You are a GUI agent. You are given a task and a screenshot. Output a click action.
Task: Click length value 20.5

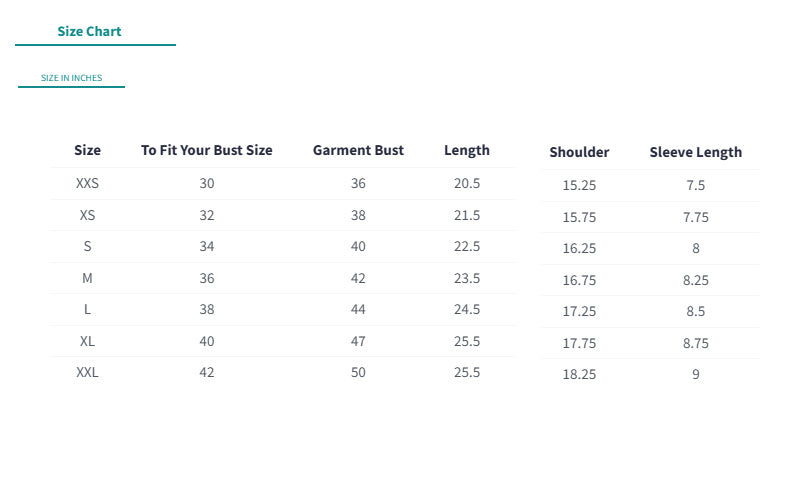[467, 183]
